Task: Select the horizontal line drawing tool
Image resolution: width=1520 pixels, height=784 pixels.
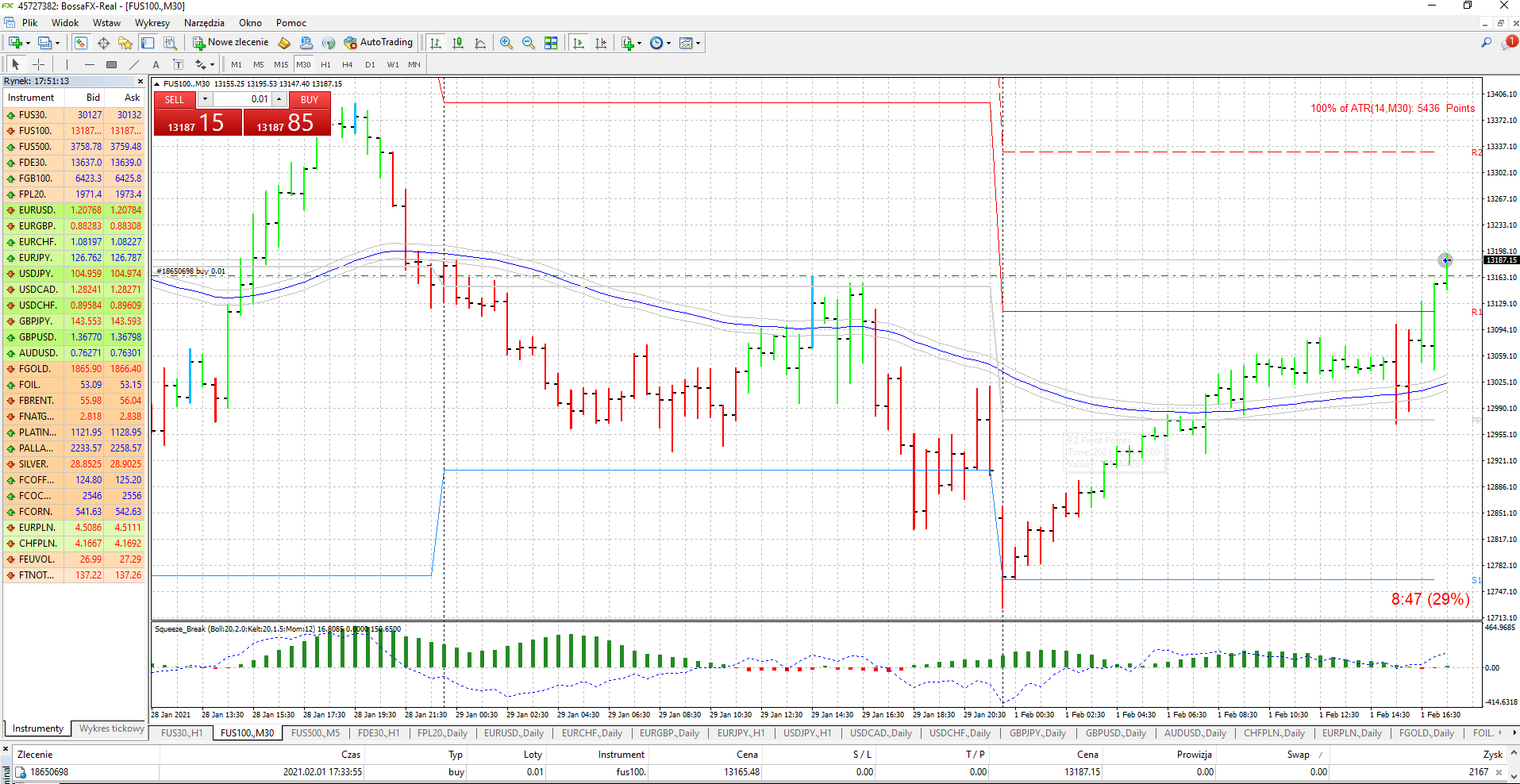Action: 89,64
